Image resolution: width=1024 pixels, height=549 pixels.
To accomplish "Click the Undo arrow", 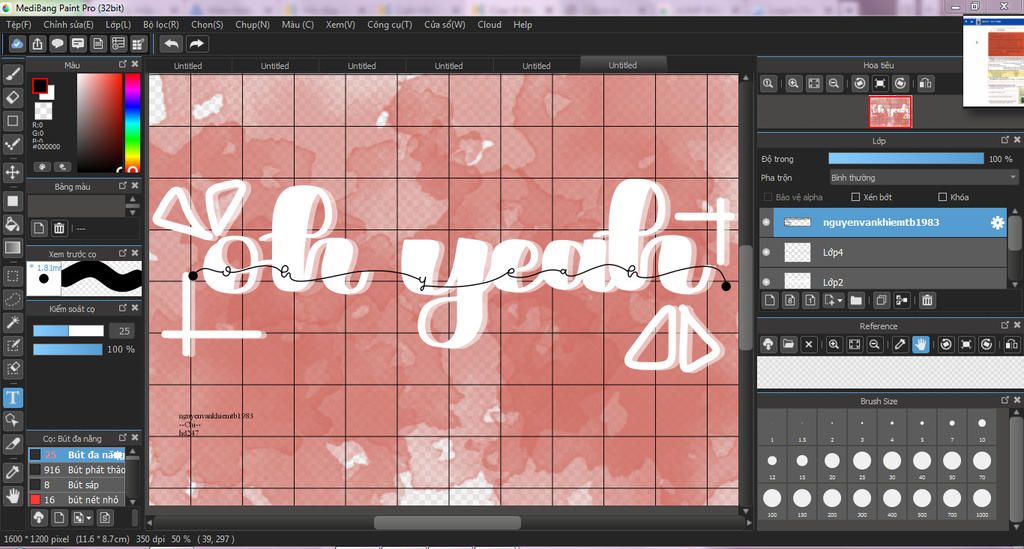I will coord(171,44).
